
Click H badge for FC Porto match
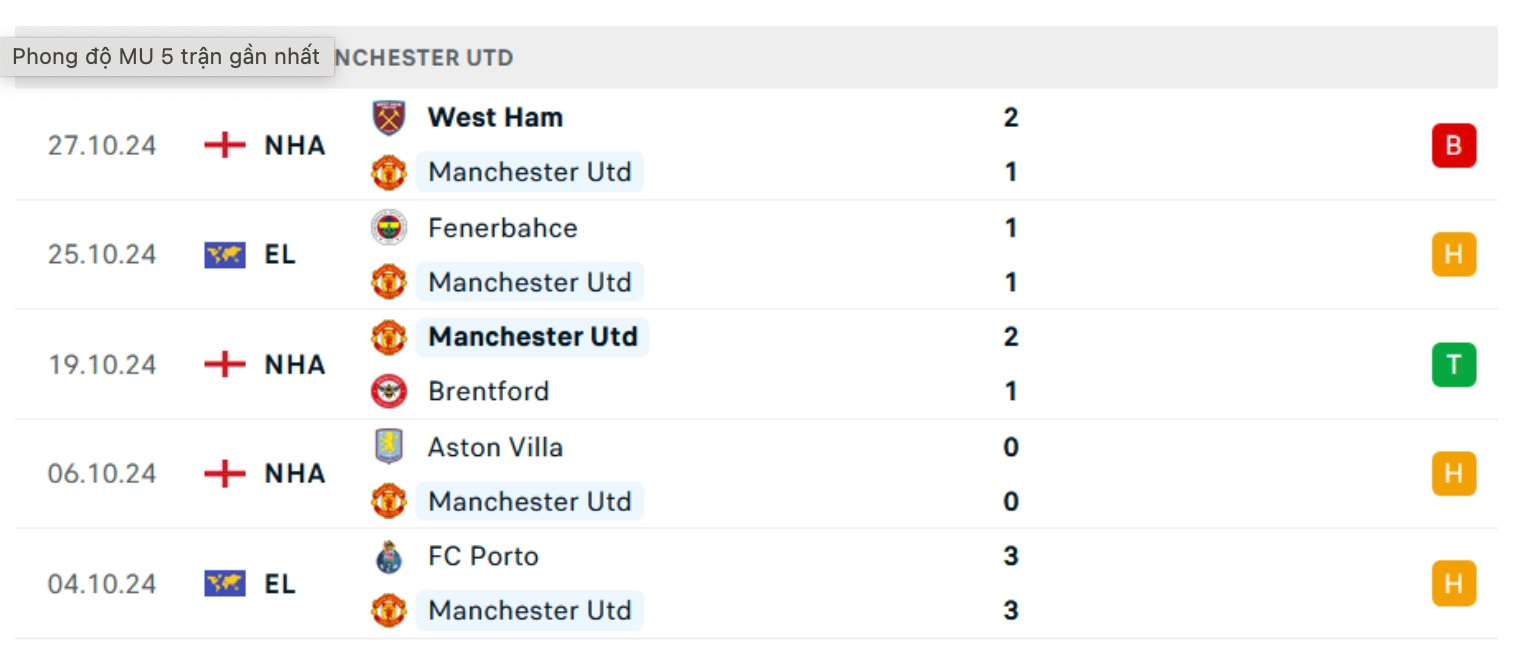tap(1454, 583)
